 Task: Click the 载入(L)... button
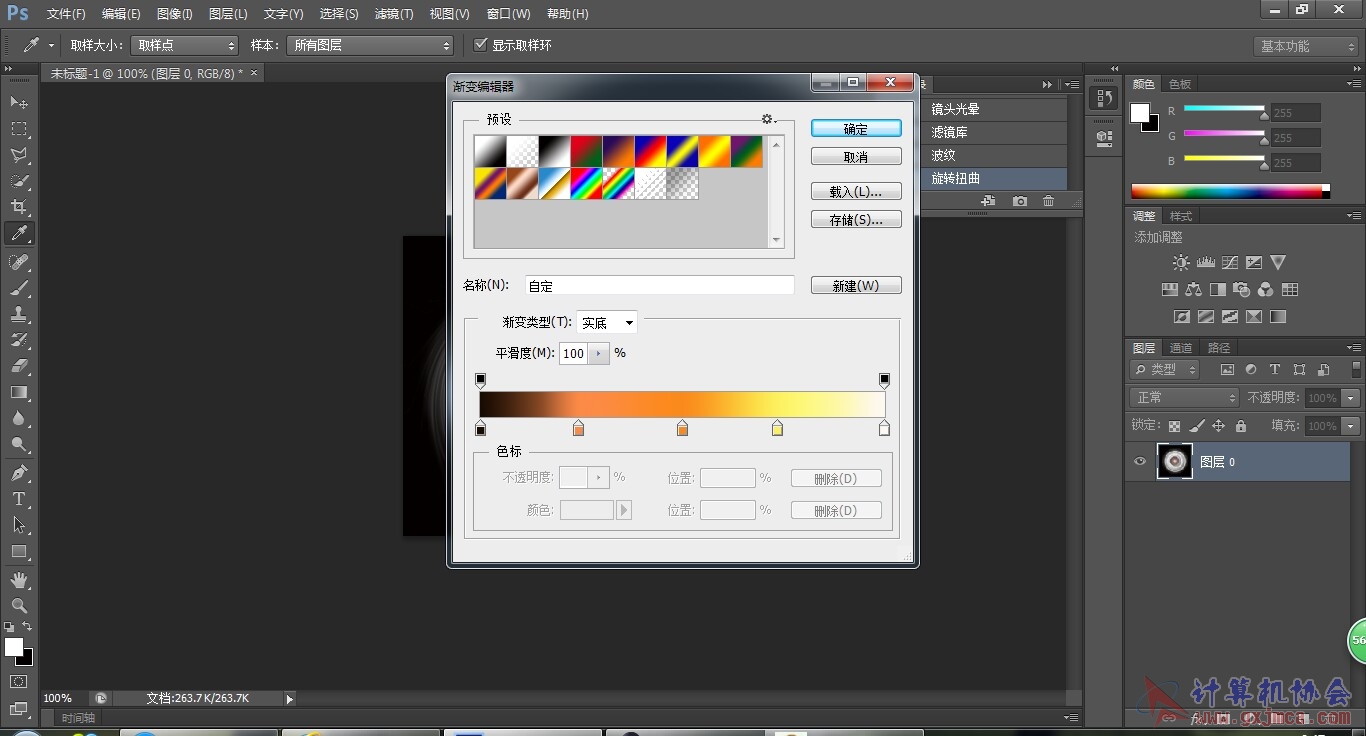tap(856, 192)
